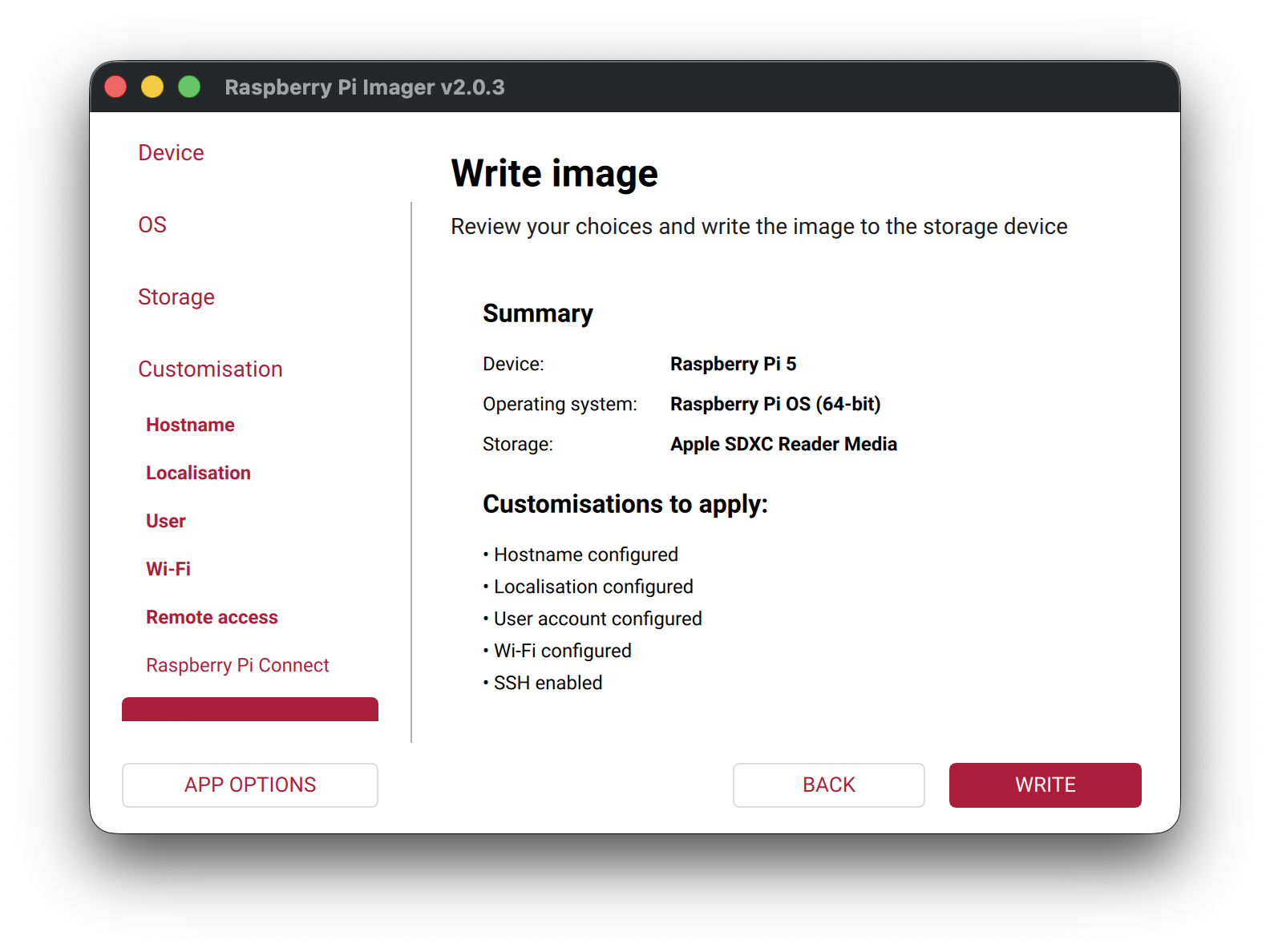Click the 'SSH enabled' item
This screenshot has height=952, width=1270.
543,683
